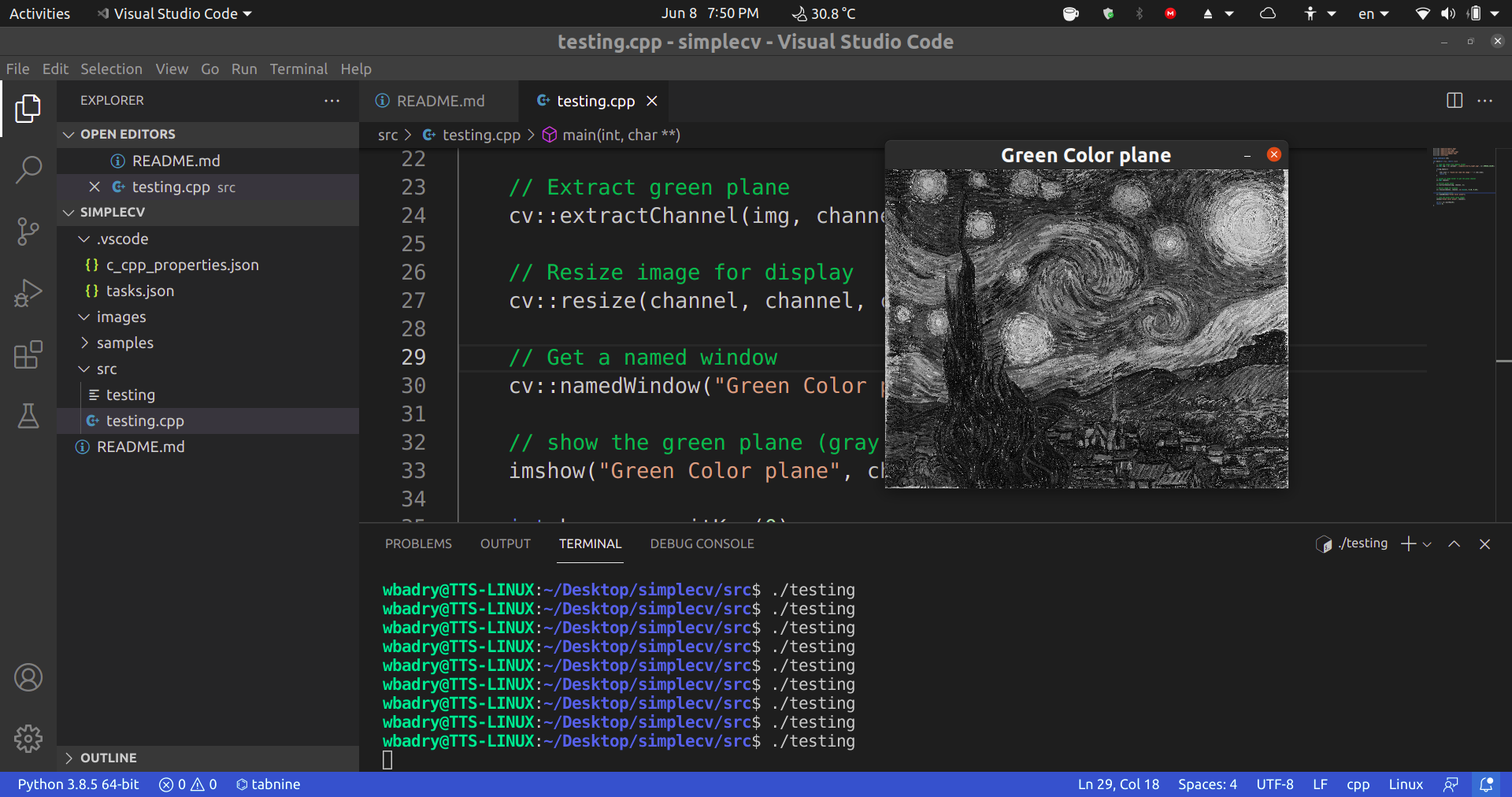Viewport: 1512px width, 797px height.
Task: Open the new terminal launch profile dropdown
Action: [1427, 544]
